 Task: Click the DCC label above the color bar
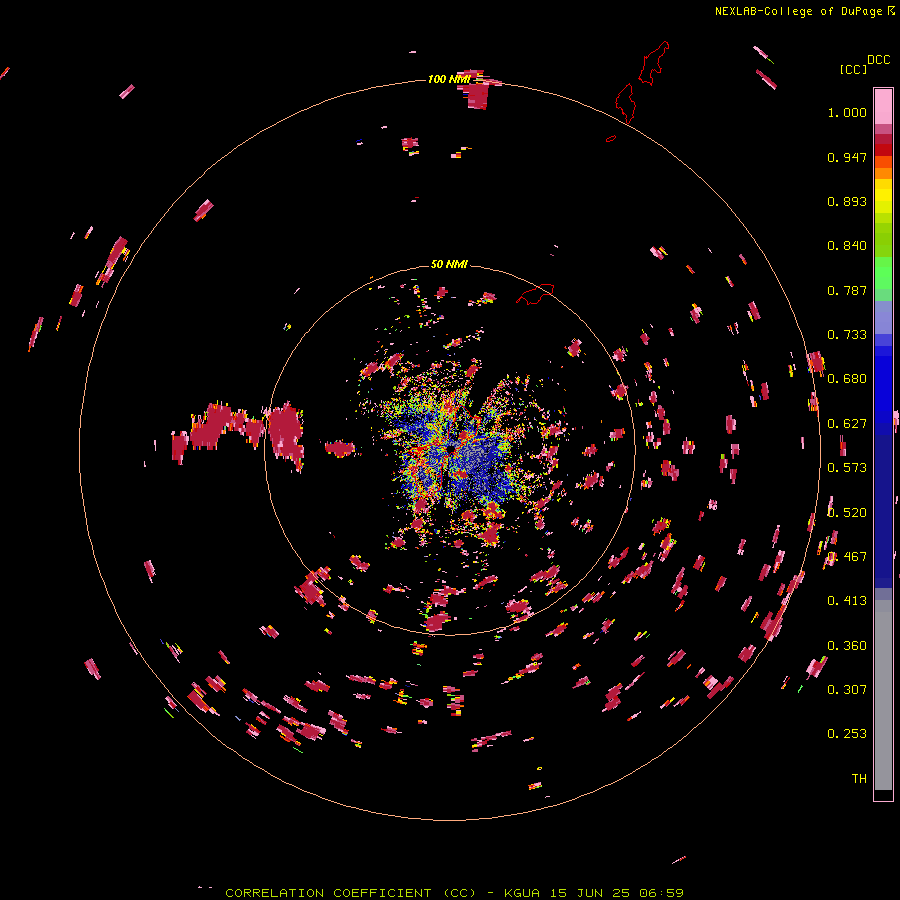pos(878,60)
